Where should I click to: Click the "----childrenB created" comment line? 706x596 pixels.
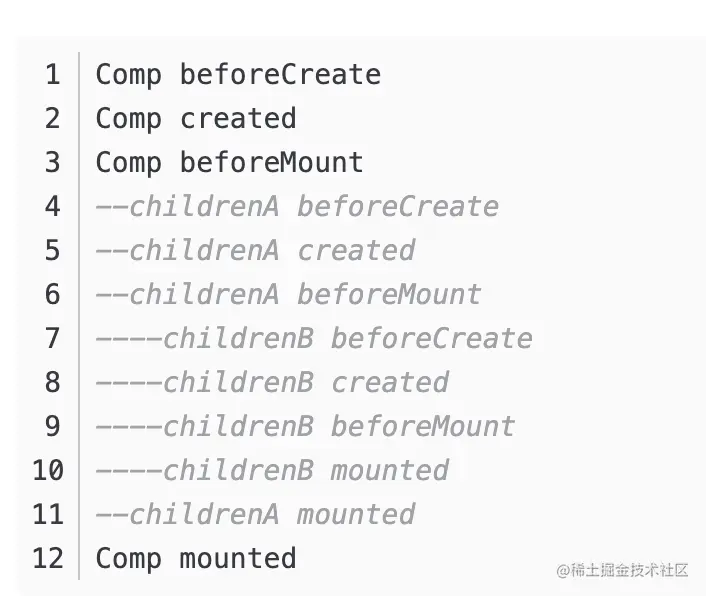(271, 383)
